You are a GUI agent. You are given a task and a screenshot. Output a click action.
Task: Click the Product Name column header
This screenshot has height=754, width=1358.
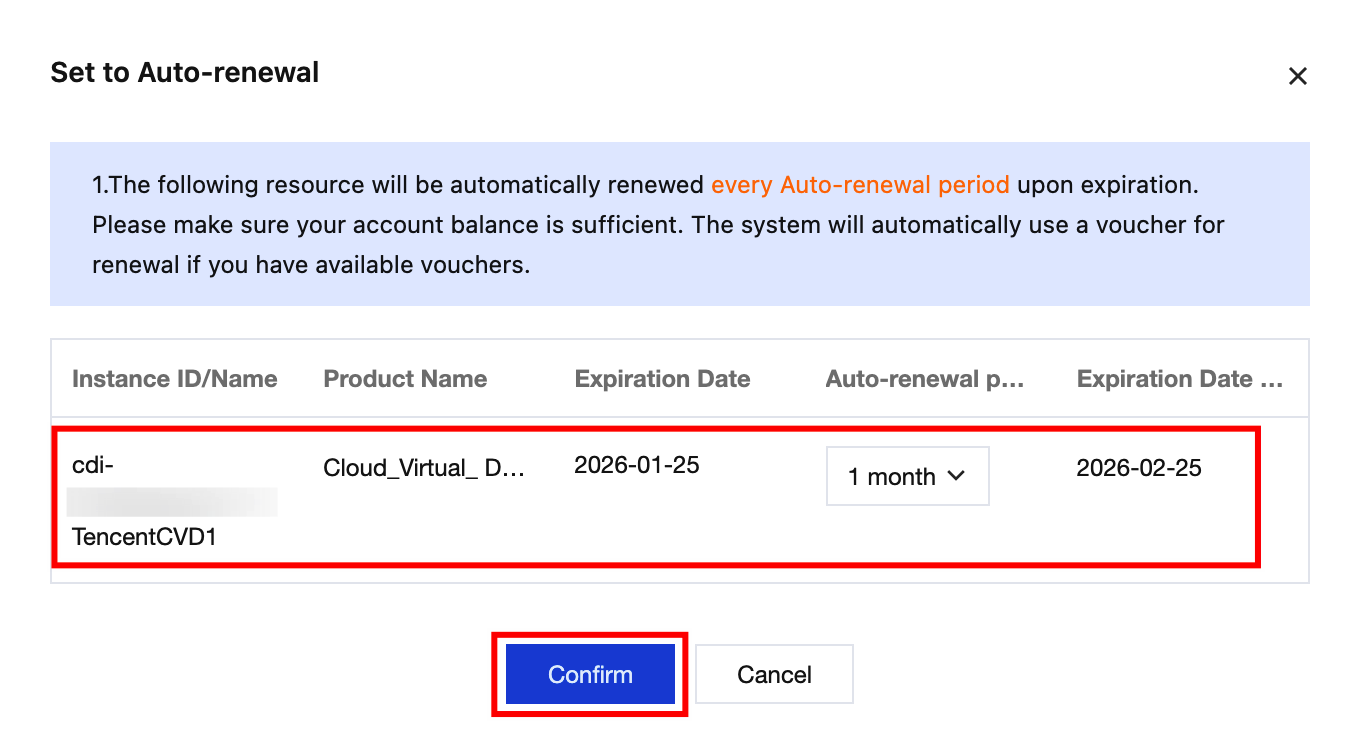pos(405,379)
